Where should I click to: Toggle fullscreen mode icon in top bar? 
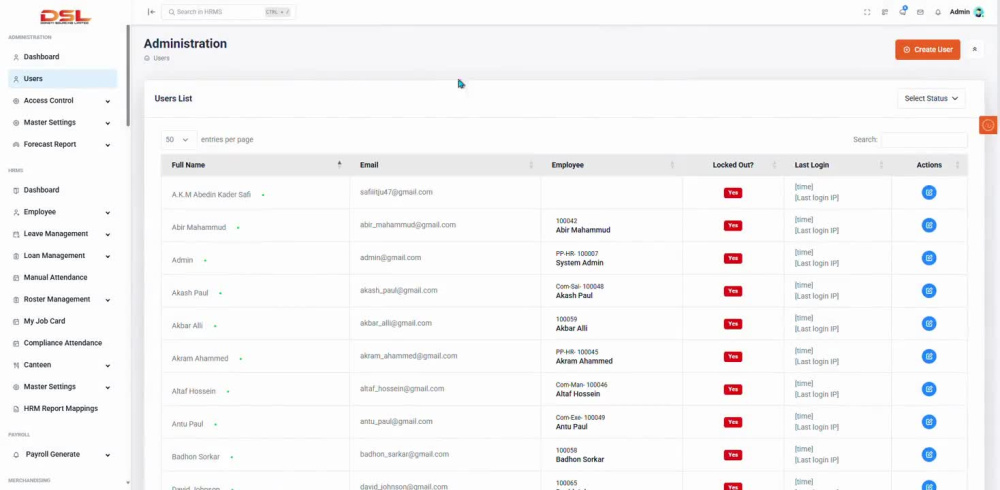[x=867, y=12]
